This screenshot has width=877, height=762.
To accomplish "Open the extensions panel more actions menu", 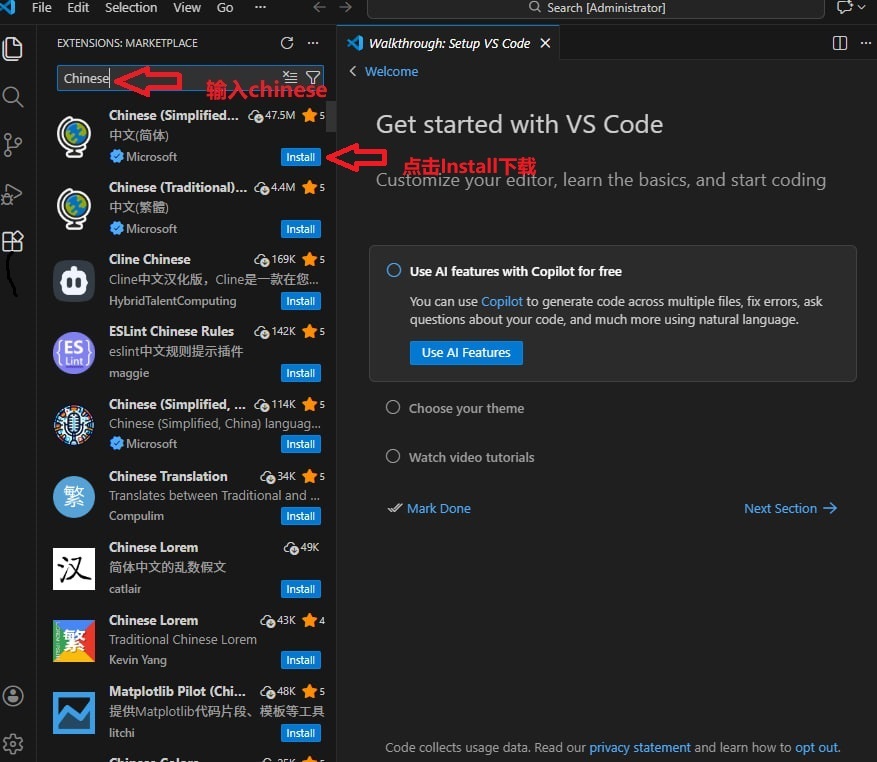I will (x=313, y=43).
